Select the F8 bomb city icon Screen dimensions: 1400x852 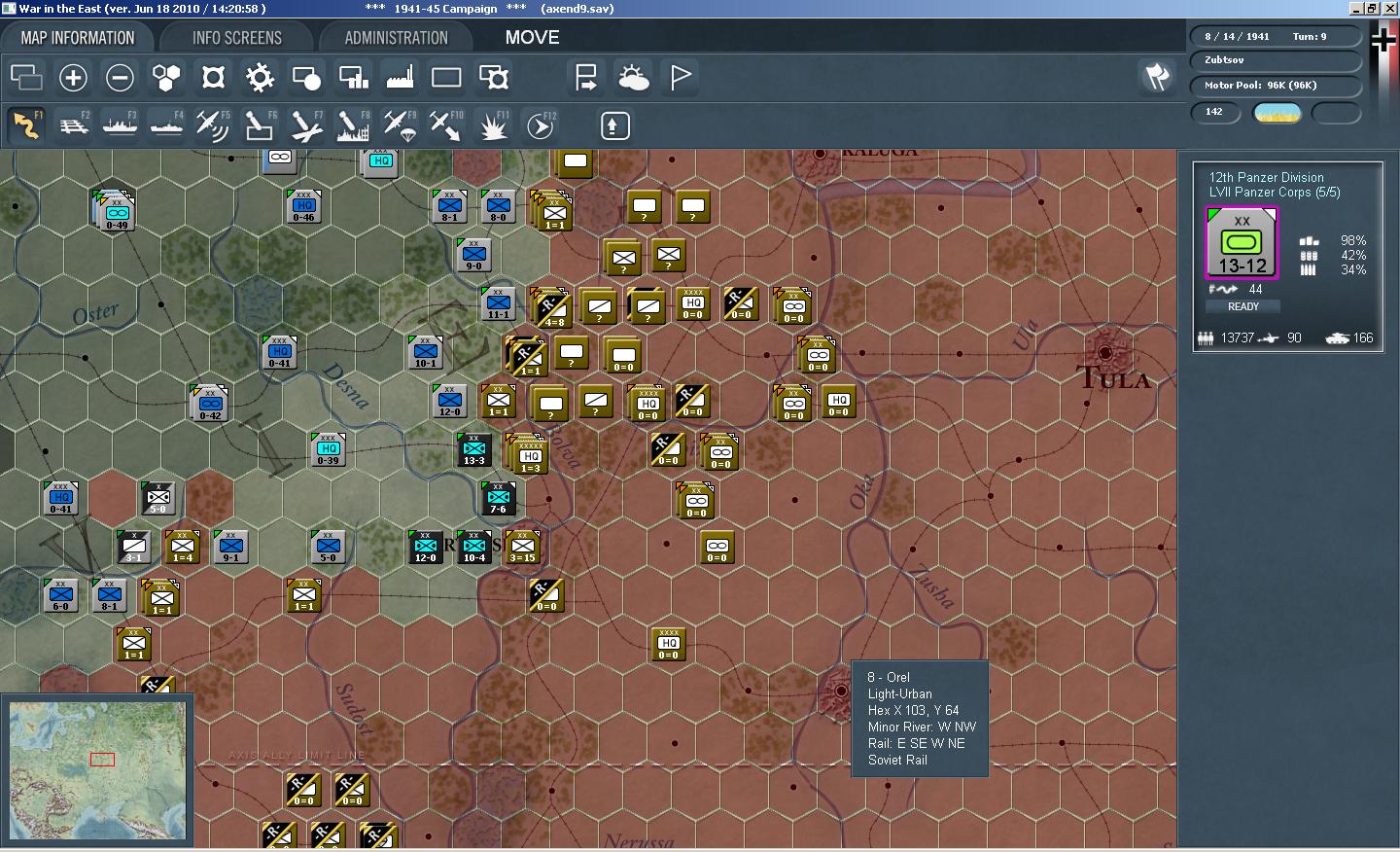pyautogui.click(x=353, y=125)
